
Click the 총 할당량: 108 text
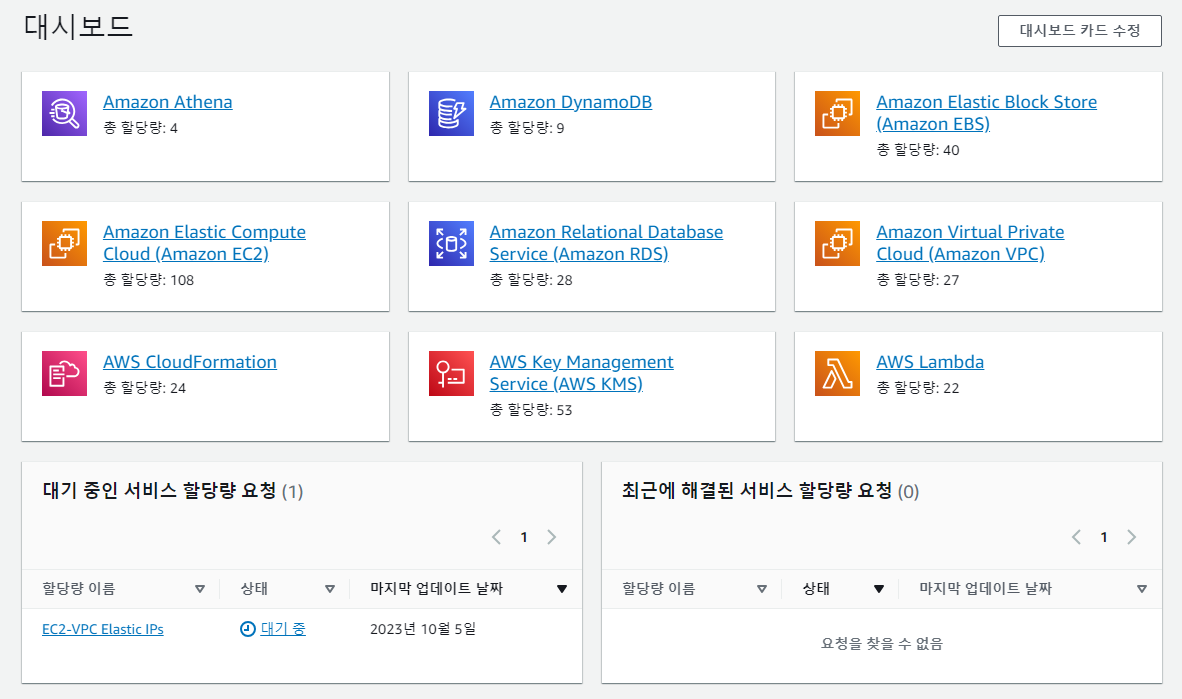click(x=149, y=280)
